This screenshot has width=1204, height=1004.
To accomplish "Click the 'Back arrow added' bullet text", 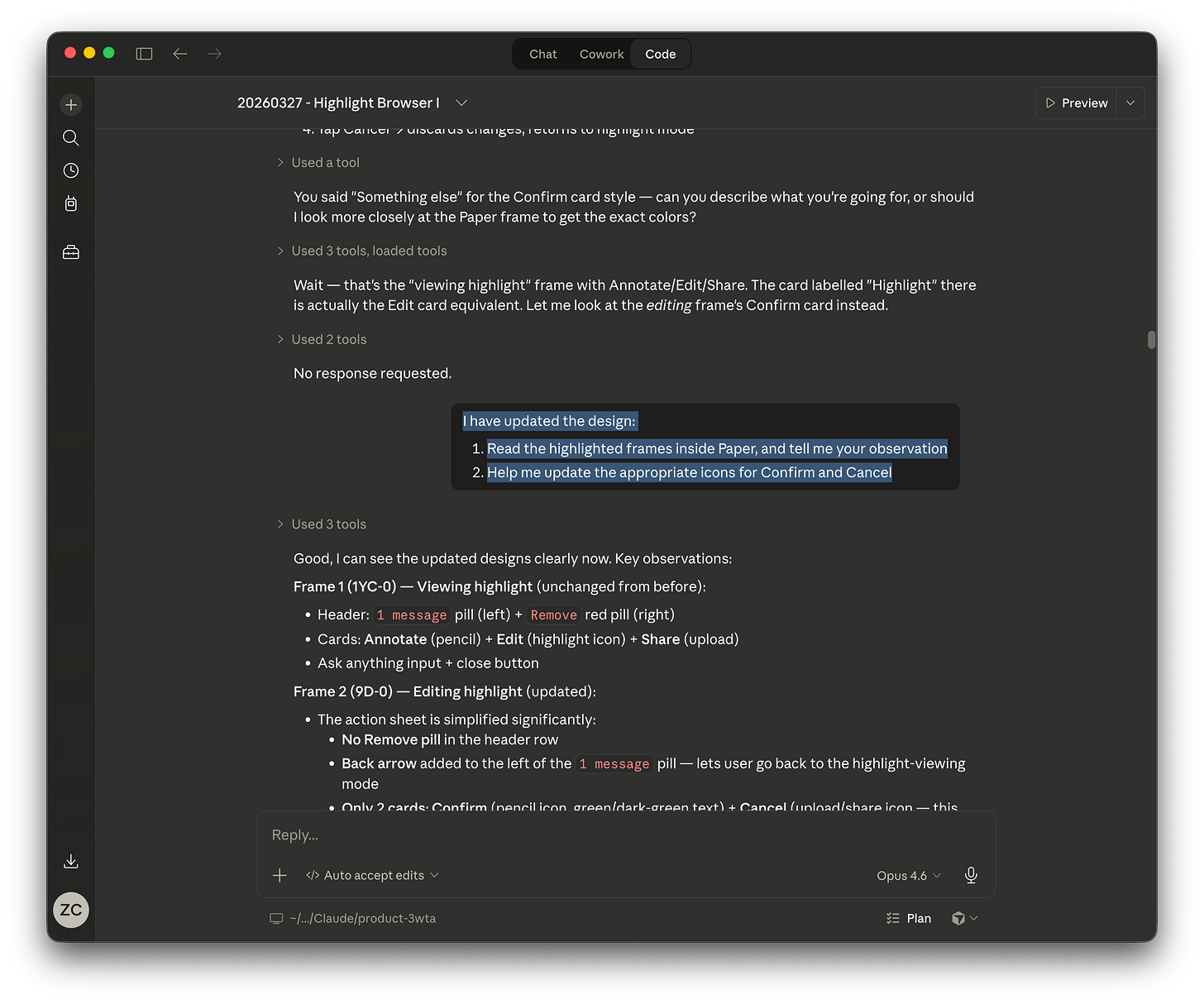I will click(x=653, y=773).
